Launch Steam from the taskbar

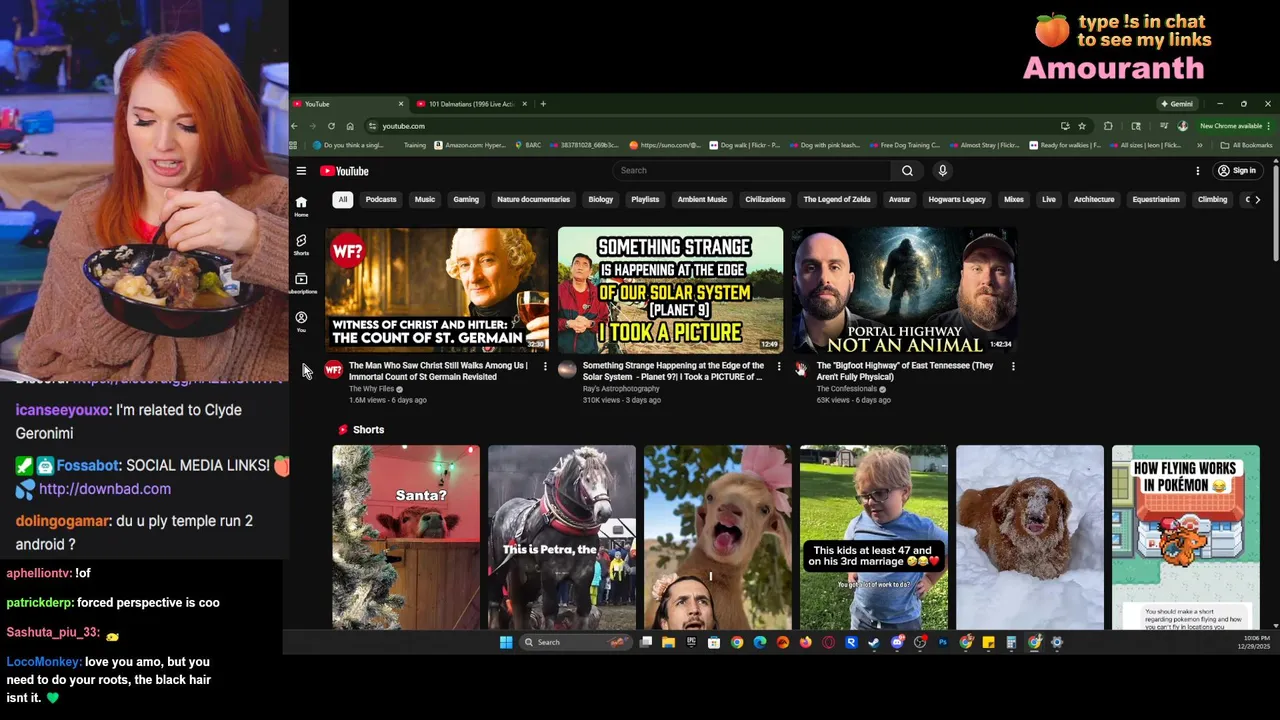874,642
